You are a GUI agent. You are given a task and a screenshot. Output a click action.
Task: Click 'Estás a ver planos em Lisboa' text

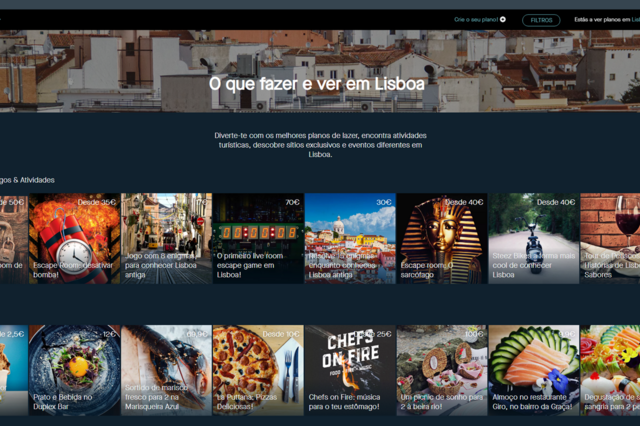point(607,20)
